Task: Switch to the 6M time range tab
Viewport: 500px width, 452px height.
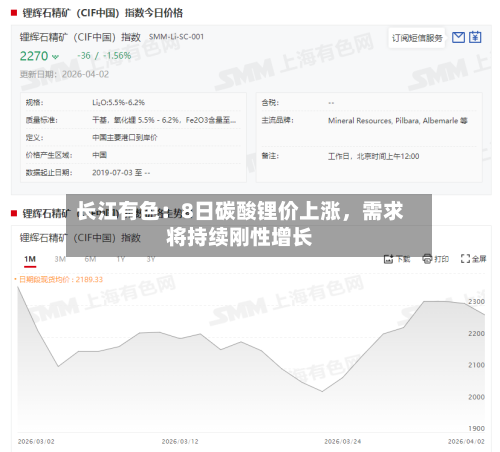Action: (x=90, y=259)
